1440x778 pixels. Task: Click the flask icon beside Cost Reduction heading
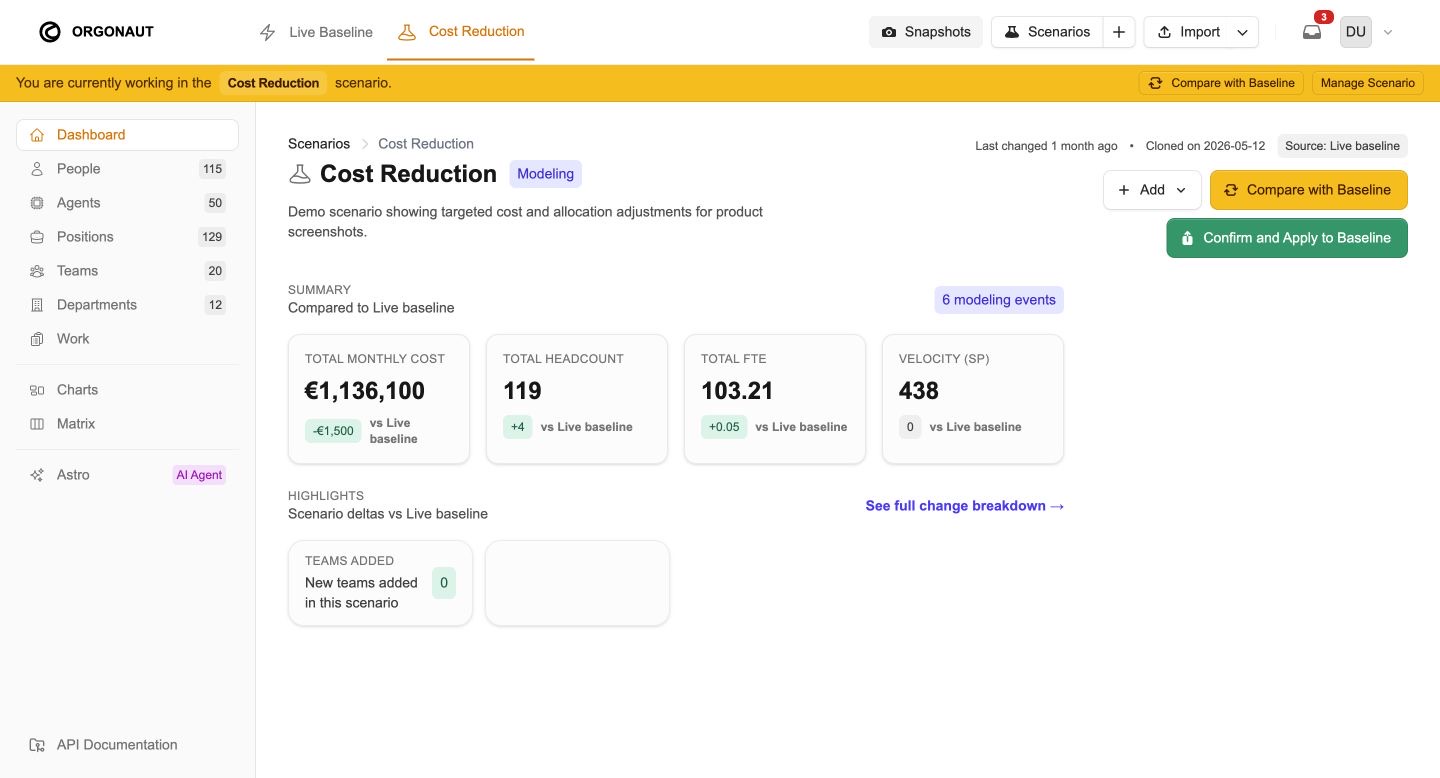(299, 174)
